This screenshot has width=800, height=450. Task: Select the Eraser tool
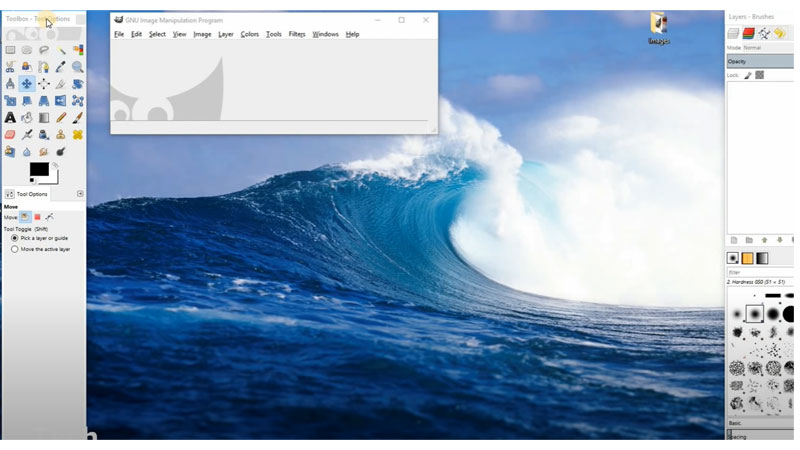tap(10, 135)
